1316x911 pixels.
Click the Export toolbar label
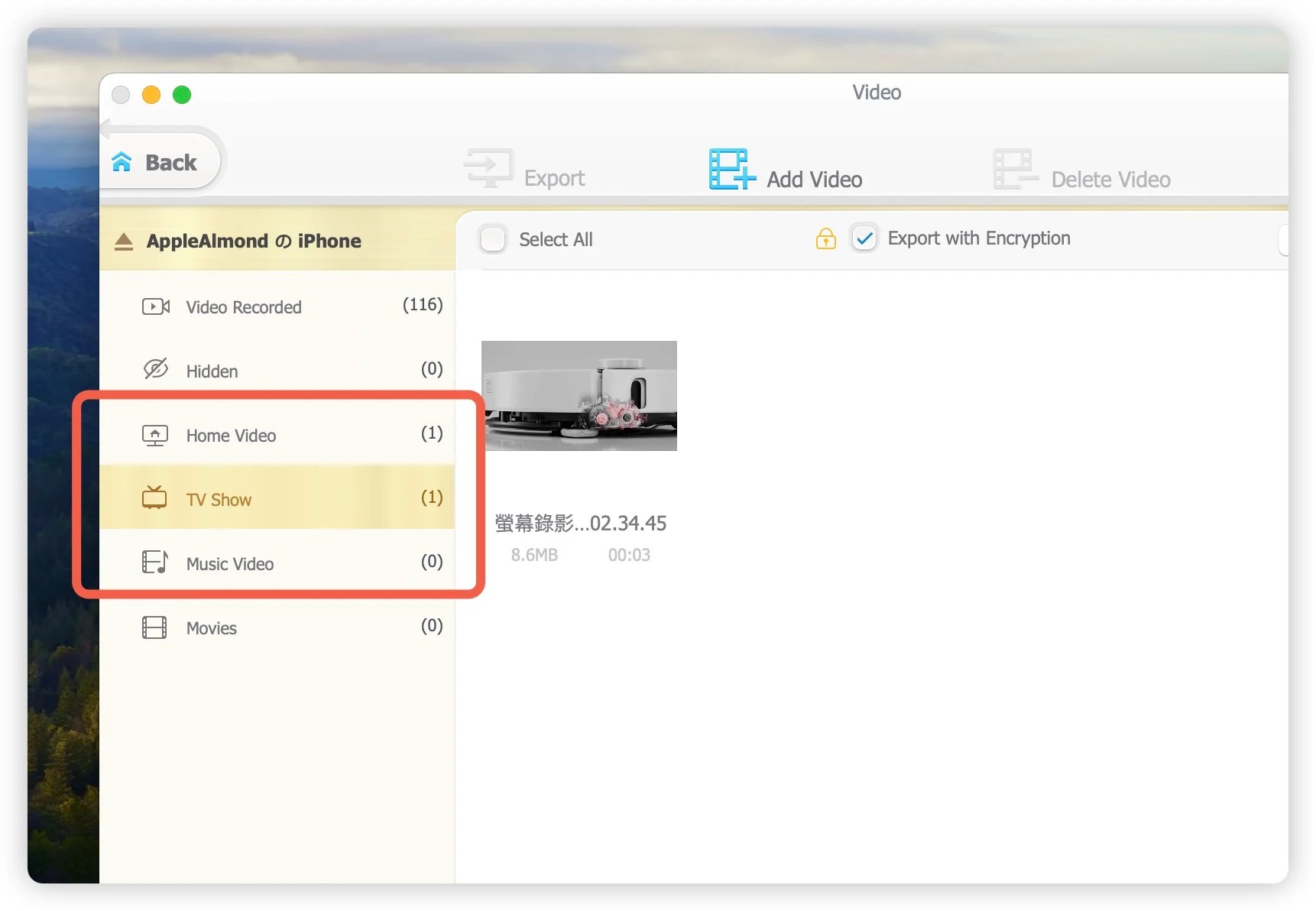(x=554, y=178)
